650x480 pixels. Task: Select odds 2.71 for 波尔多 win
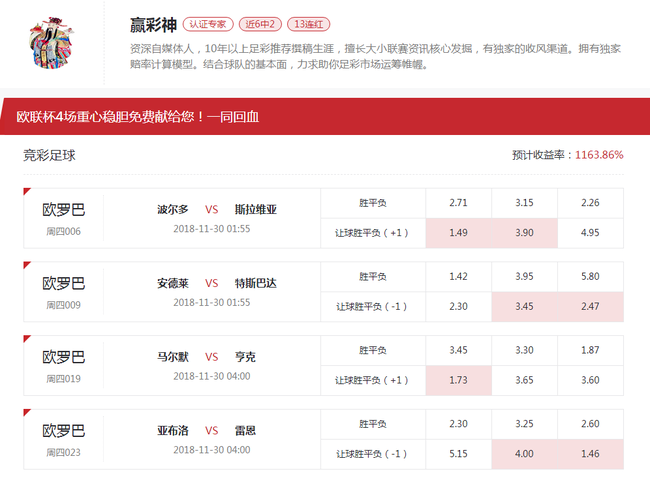(458, 203)
